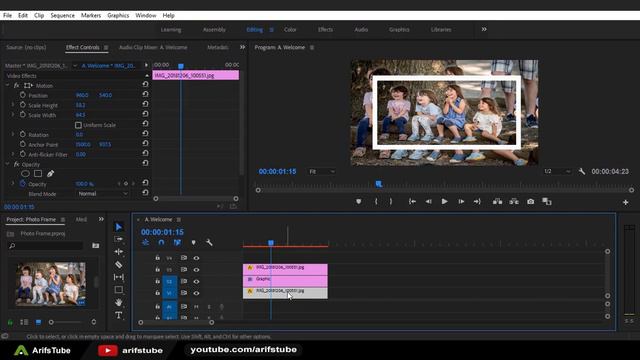Screen dimensions: 640x360
Task: Reset the Rotation parameter
Action: click(145, 134)
